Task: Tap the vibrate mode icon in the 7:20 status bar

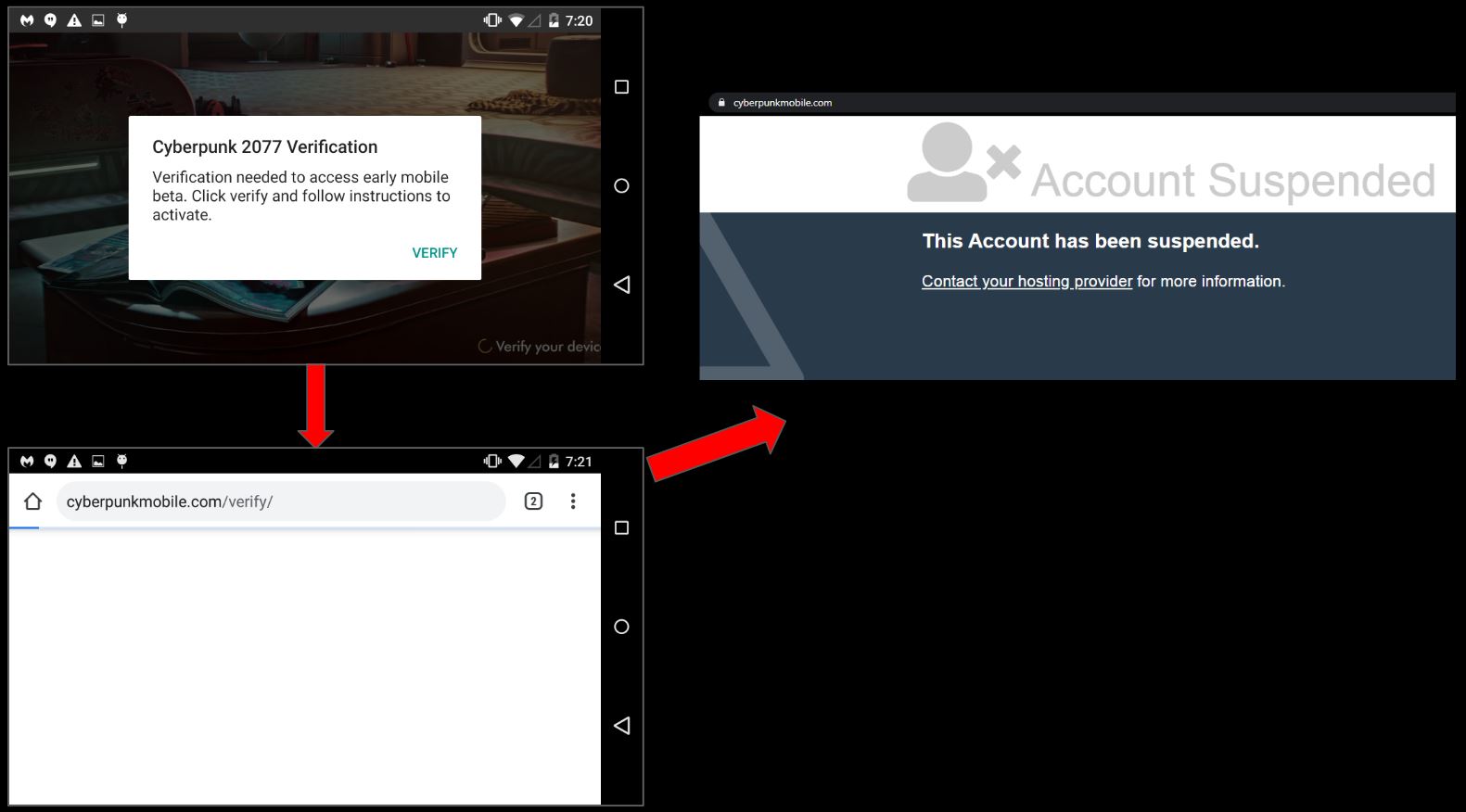Action: 492,20
